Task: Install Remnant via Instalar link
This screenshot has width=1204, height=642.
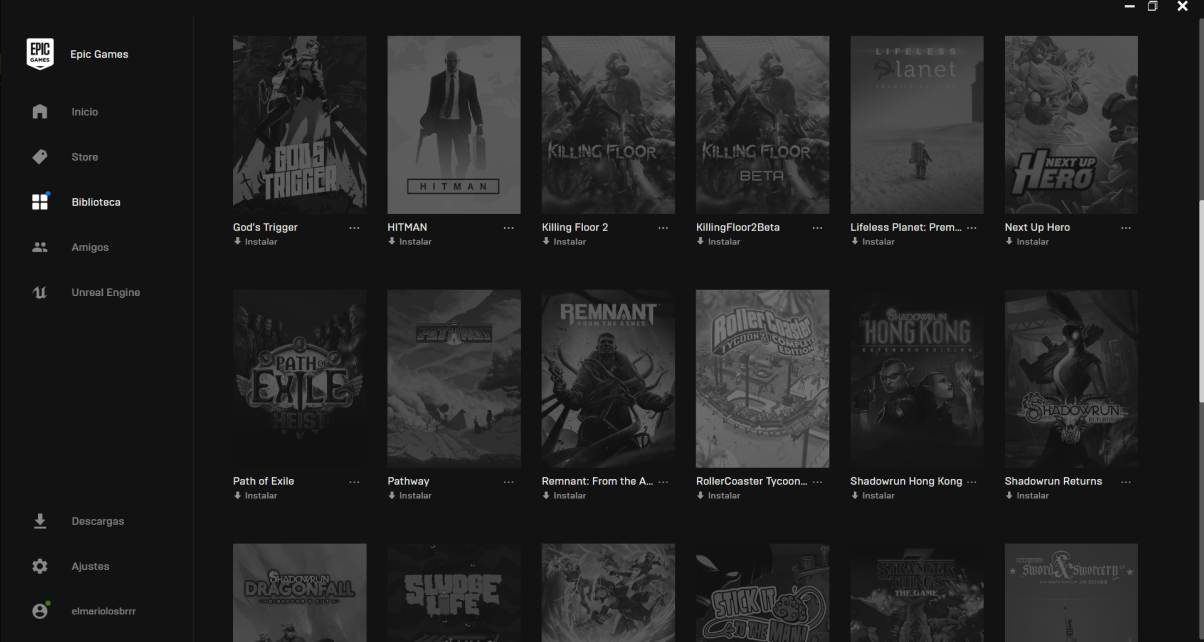Action: coord(564,496)
